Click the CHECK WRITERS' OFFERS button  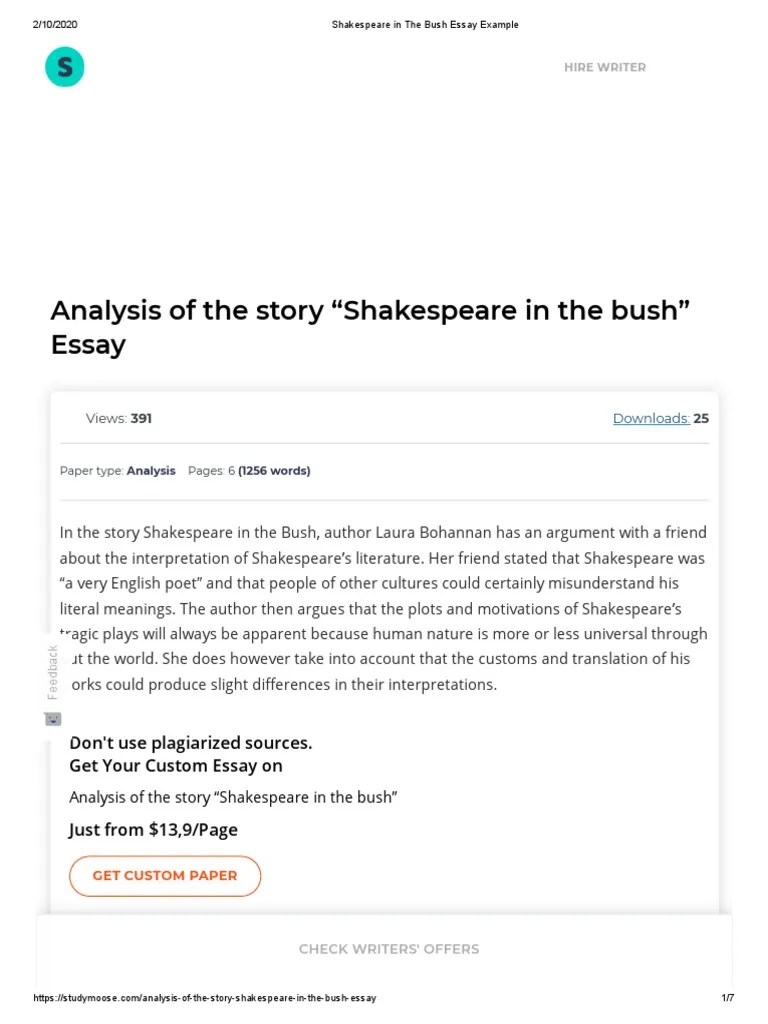[x=388, y=949]
